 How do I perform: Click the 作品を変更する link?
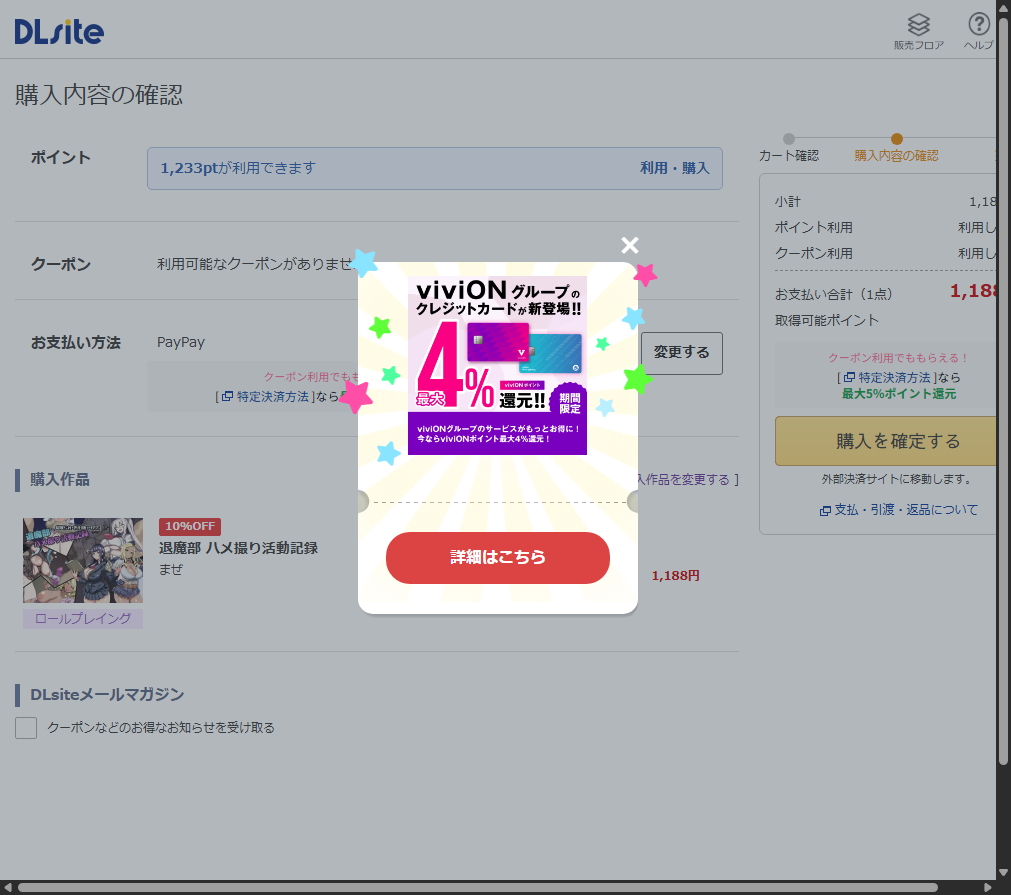tap(687, 480)
